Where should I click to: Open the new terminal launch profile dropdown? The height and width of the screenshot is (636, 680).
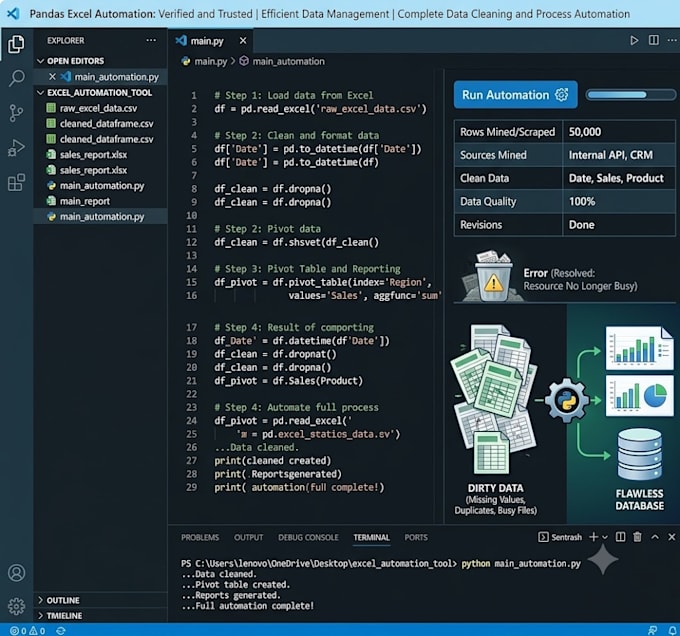605,538
